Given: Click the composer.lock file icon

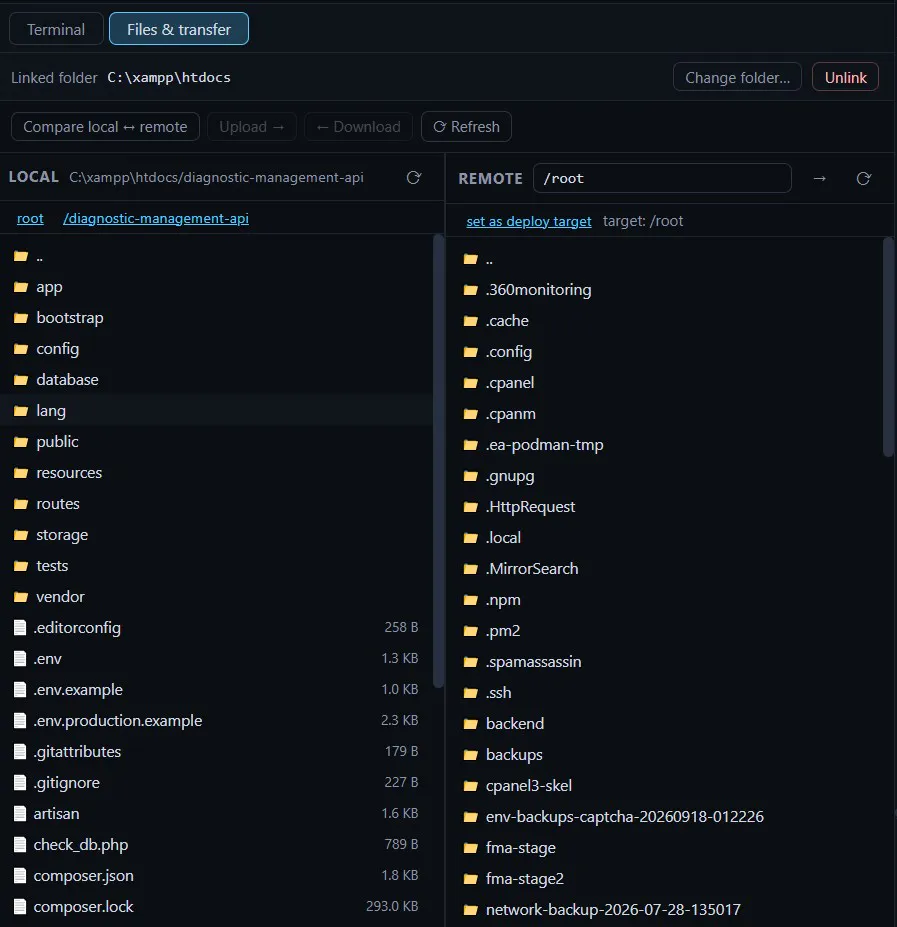Looking at the screenshot, I should (x=20, y=907).
